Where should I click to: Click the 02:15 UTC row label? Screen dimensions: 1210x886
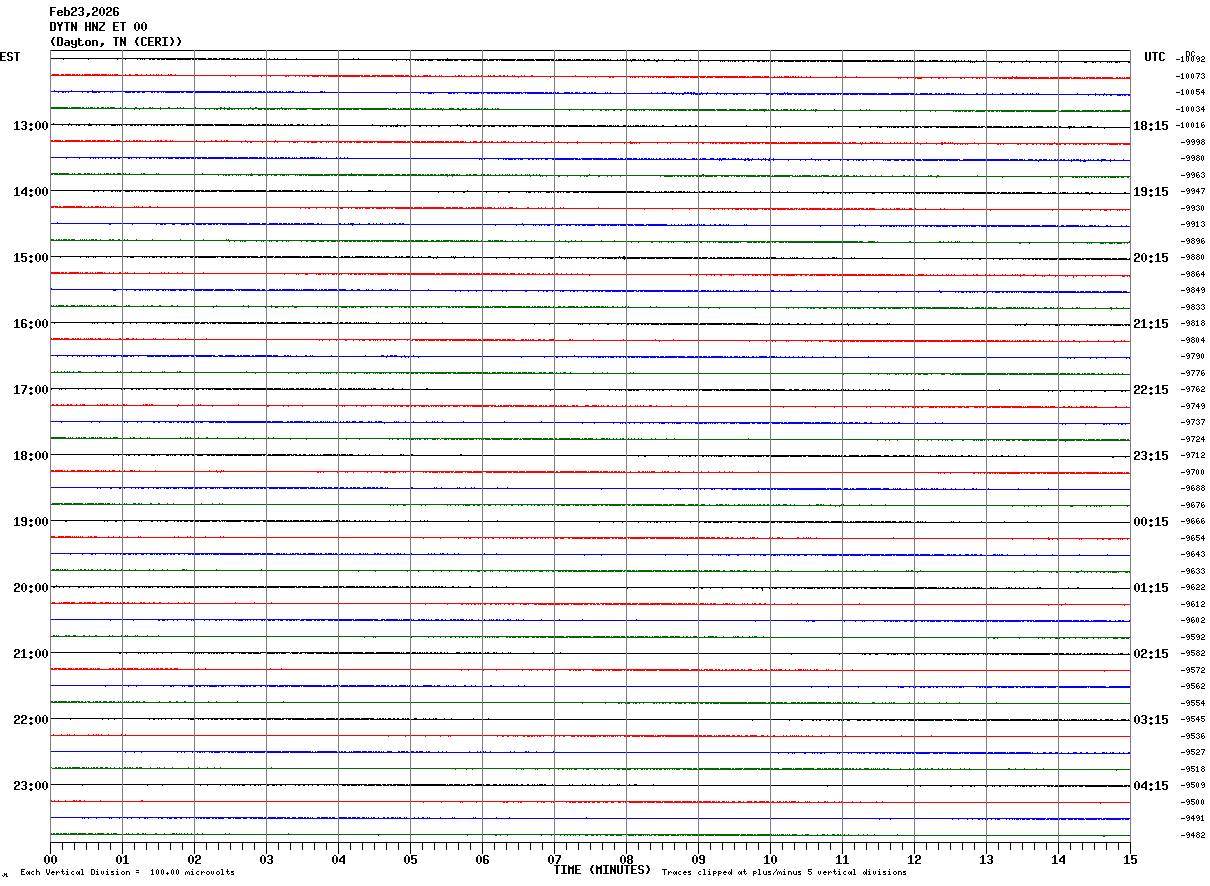coord(1150,654)
